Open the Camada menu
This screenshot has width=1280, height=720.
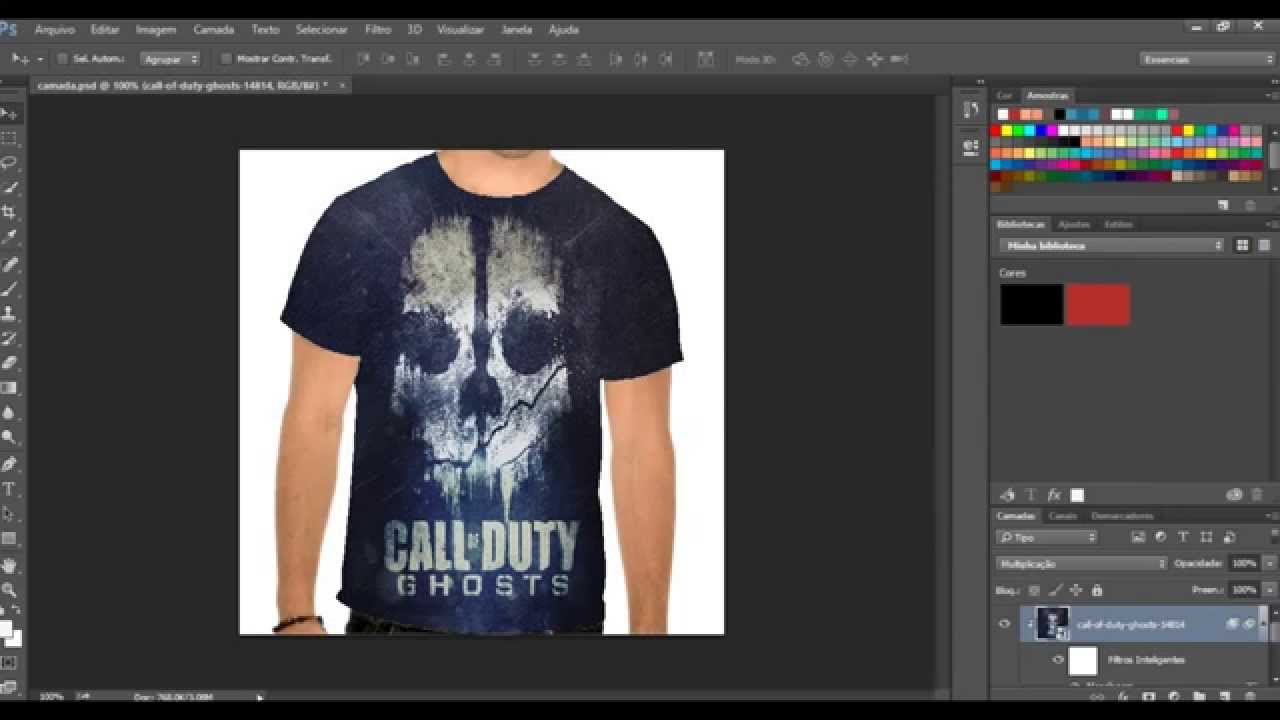(x=214, y=30)
